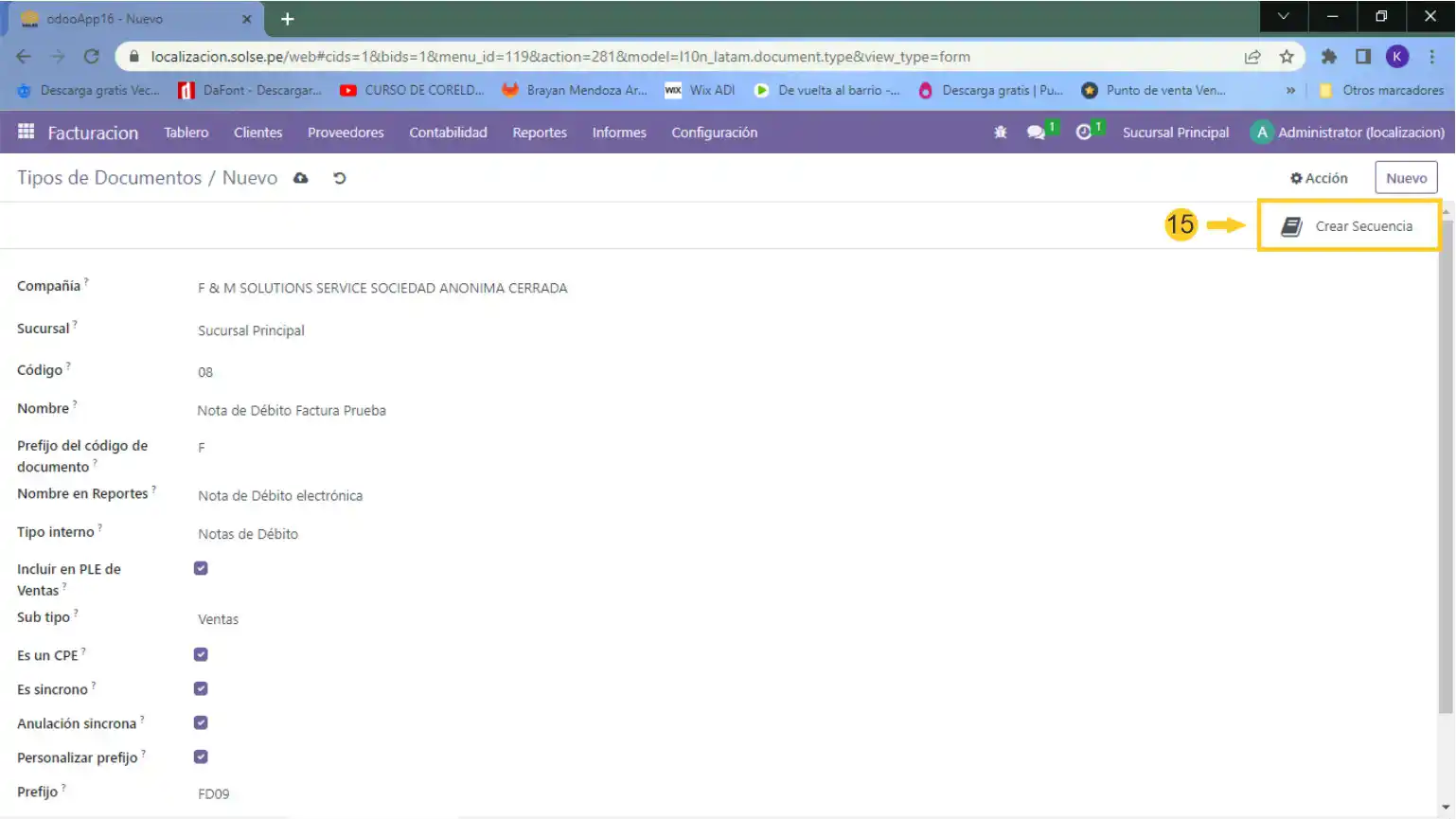Open Wix ADI bookmark
The height and width of the screenshot is (819, 1456).
(x=701, y=91)
